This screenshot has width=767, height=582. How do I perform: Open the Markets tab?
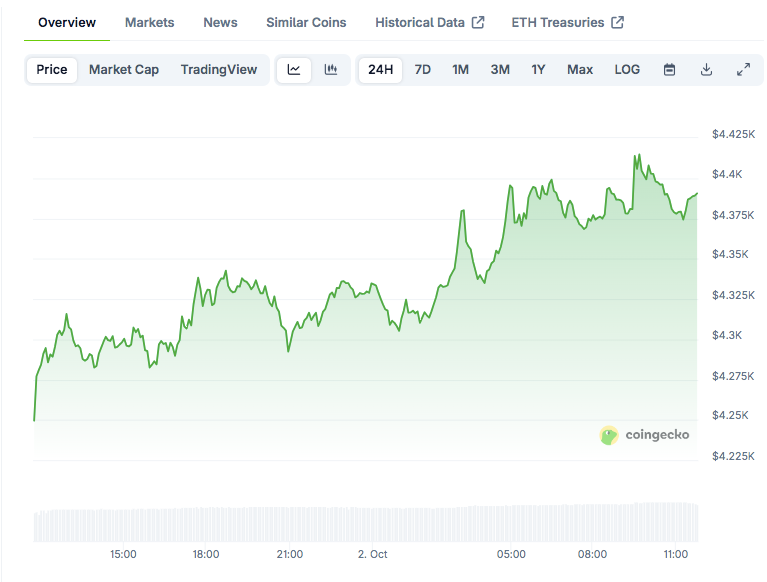(x=149, y=22)
